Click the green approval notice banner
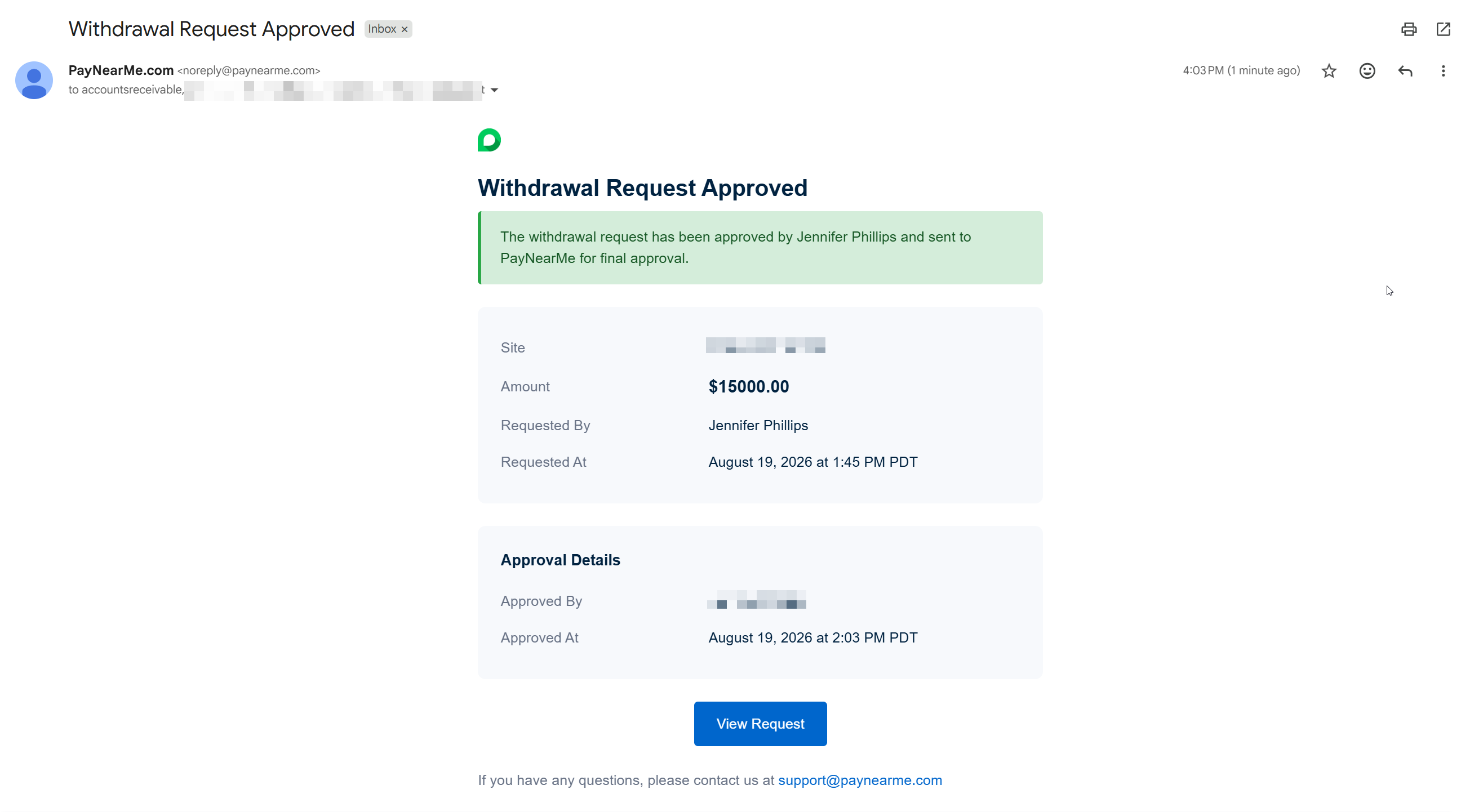 [760, 248]
